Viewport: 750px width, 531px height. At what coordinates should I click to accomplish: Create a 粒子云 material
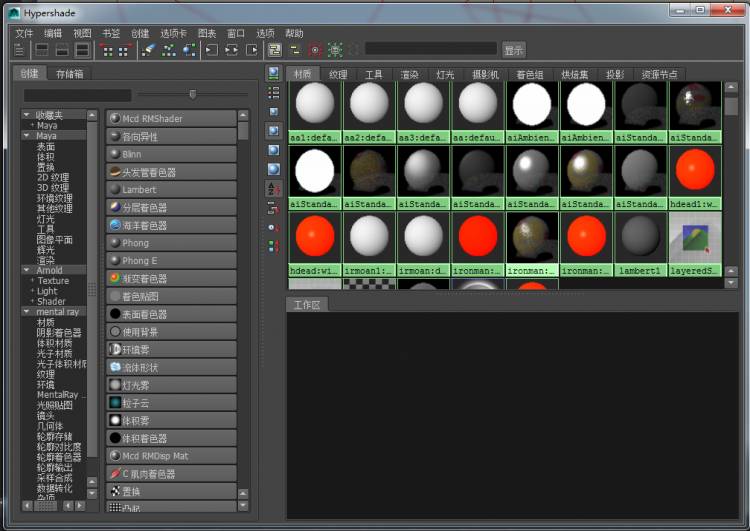[171, 403]
